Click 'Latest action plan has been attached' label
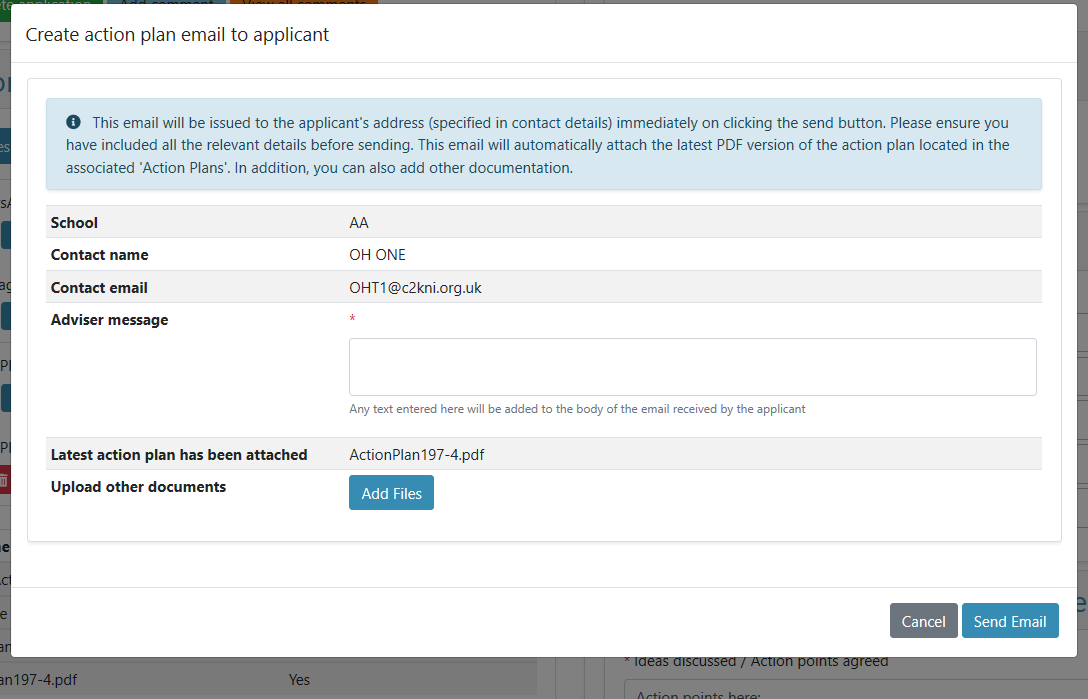Viewport: 1088px width, 699px height. (179, 454)
